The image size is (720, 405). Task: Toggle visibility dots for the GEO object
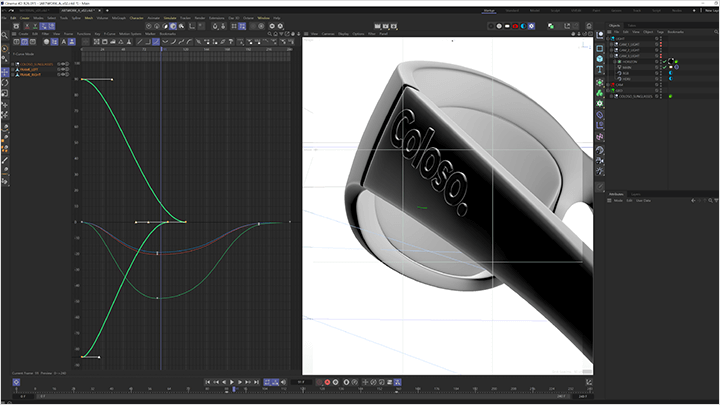click(x=661, y=90)
